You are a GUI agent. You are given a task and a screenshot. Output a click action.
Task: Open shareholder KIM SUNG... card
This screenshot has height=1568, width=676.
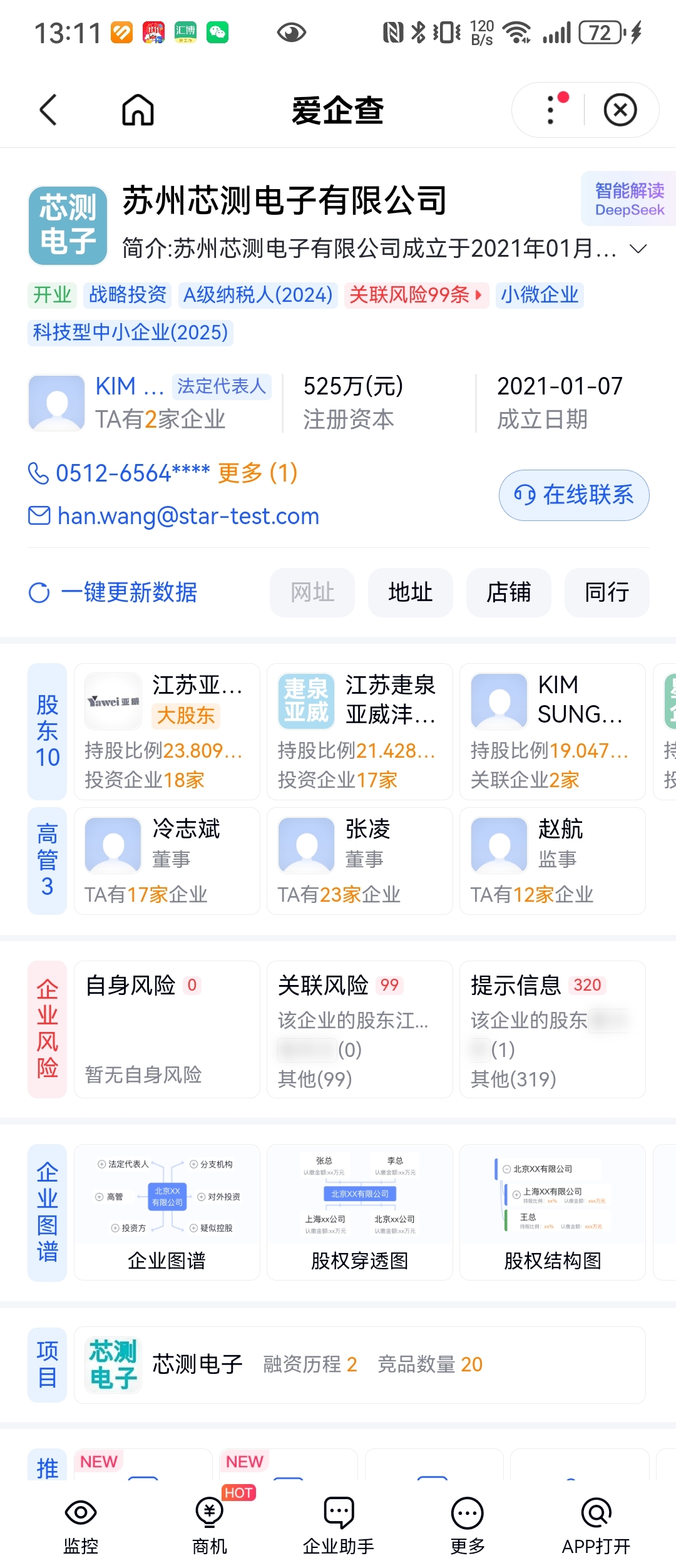coord(553,731)
